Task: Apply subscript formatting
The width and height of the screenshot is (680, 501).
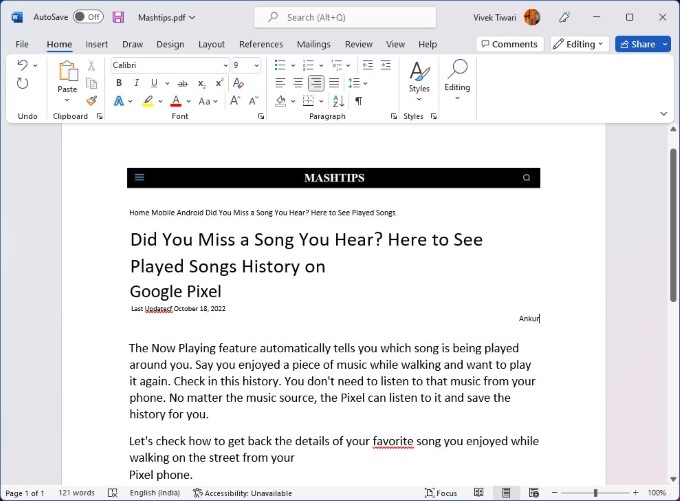Action: tap(202, 83)
